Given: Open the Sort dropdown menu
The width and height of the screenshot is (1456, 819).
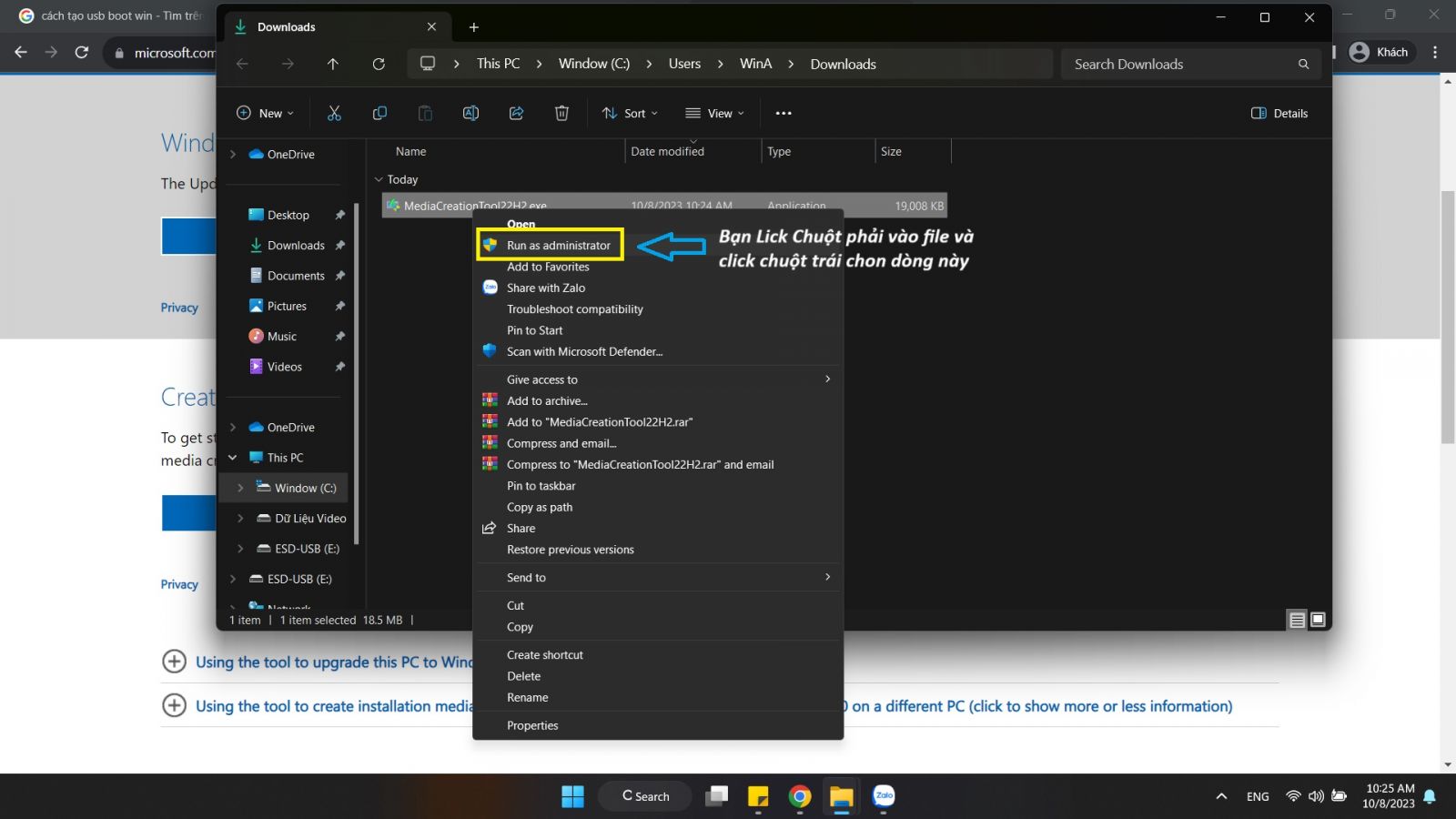Looking at the screenshot, I should coord(630,113).
